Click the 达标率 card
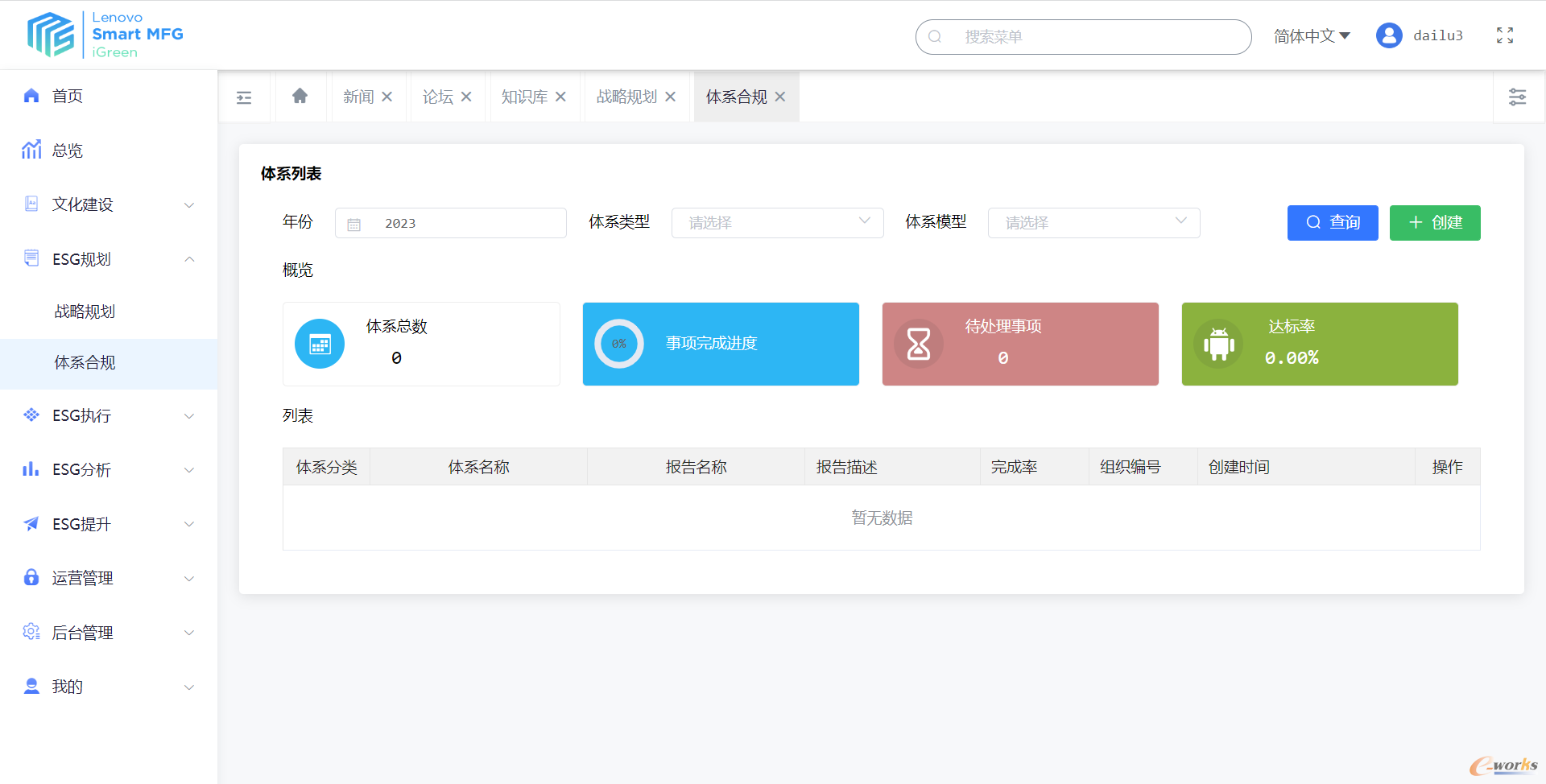 tap(1320, 344)
